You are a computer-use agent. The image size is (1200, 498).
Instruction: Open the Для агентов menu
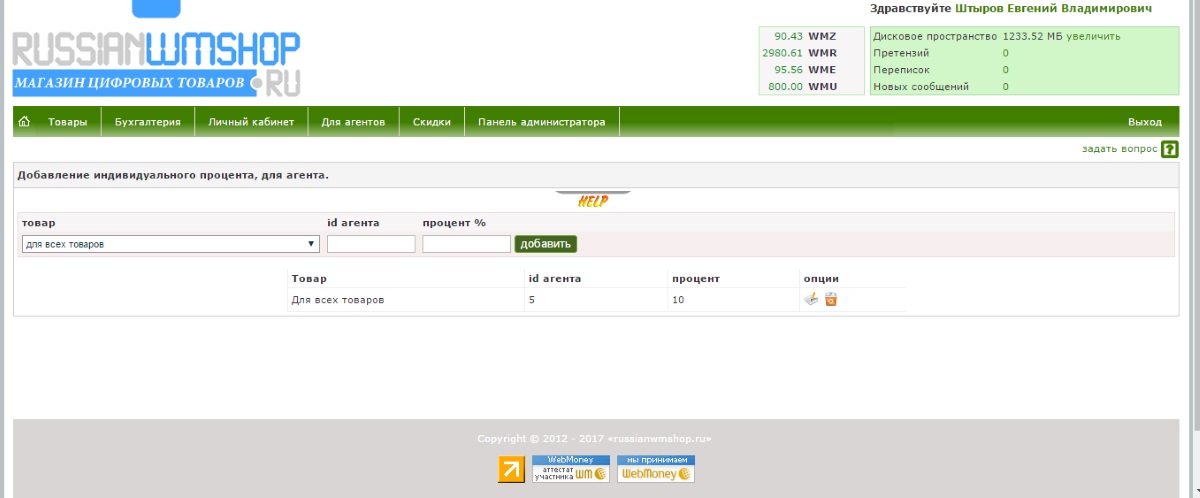coord(353,122)
